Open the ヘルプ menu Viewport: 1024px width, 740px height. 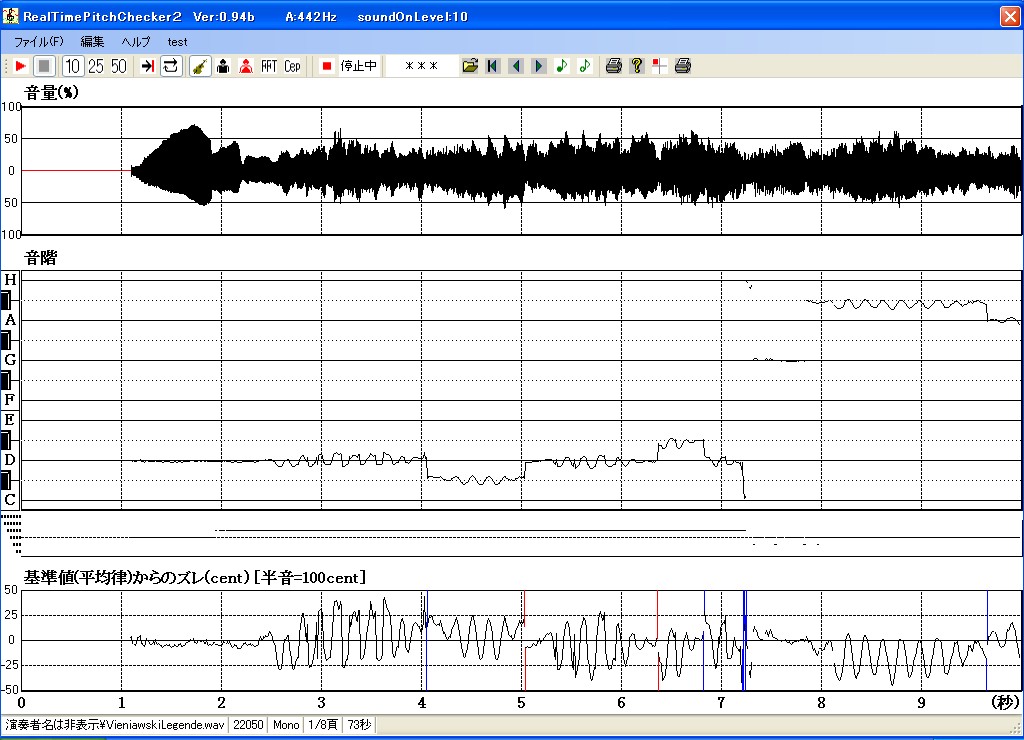click(x=136, y=42)
